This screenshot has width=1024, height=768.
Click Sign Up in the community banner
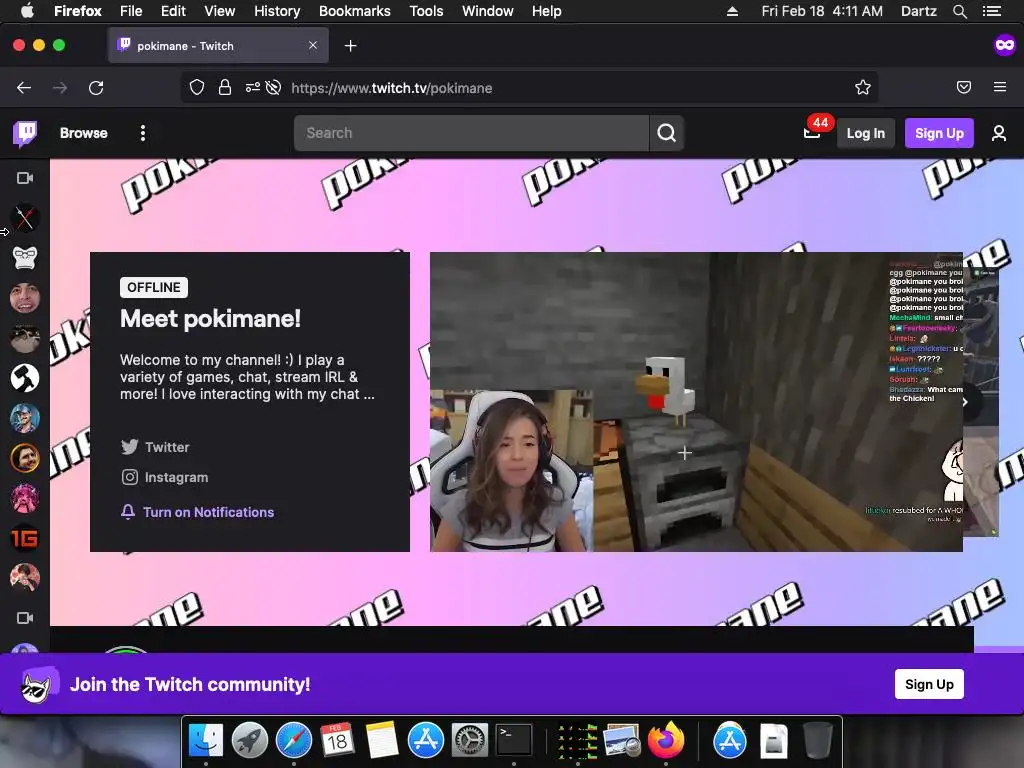point(929,684)
